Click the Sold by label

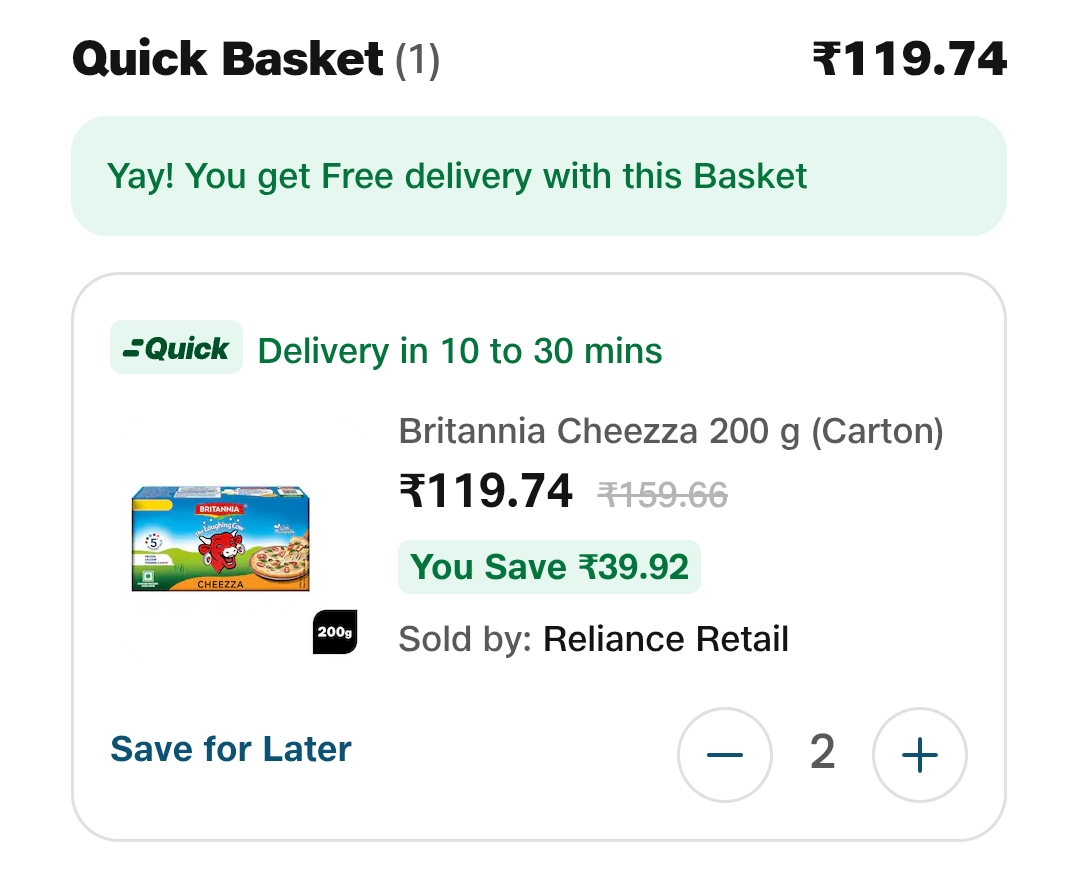(x=465, y=639)
